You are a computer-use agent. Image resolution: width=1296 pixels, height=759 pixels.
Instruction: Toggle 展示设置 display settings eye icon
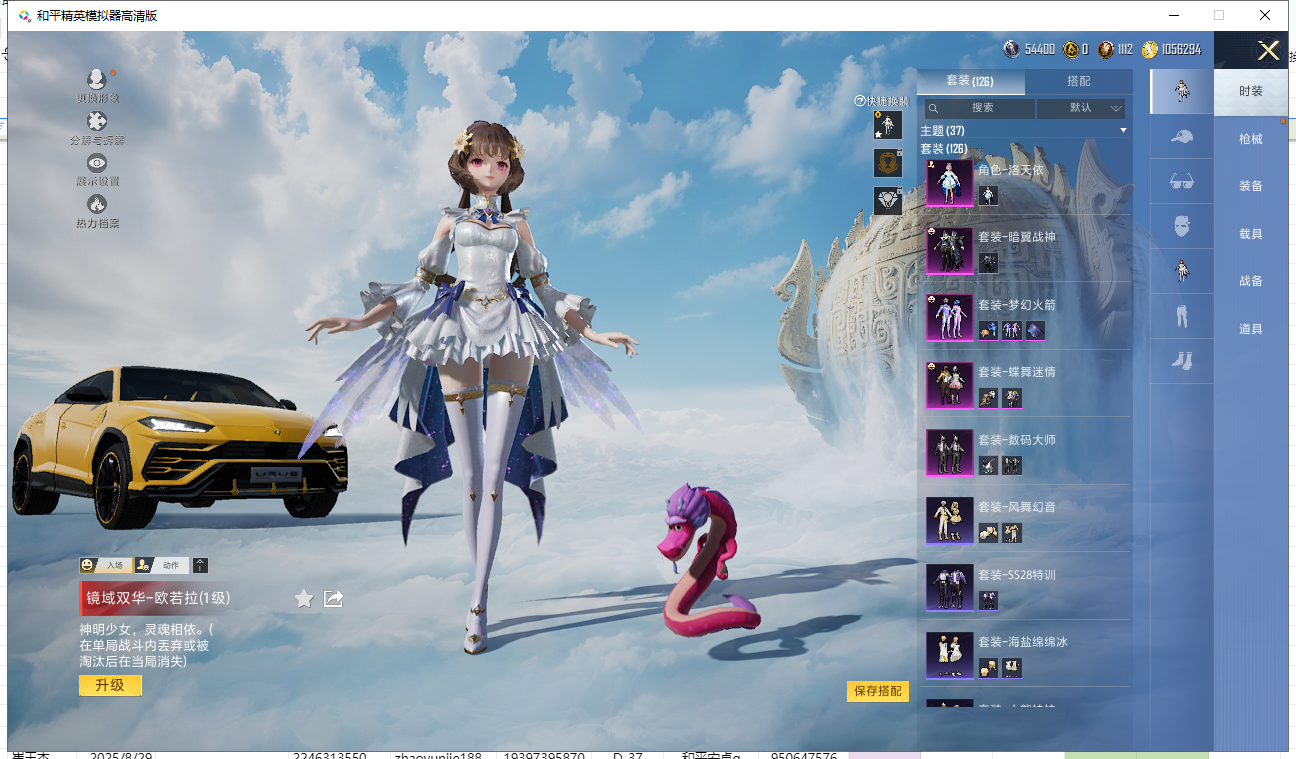[x=97, y=163]
